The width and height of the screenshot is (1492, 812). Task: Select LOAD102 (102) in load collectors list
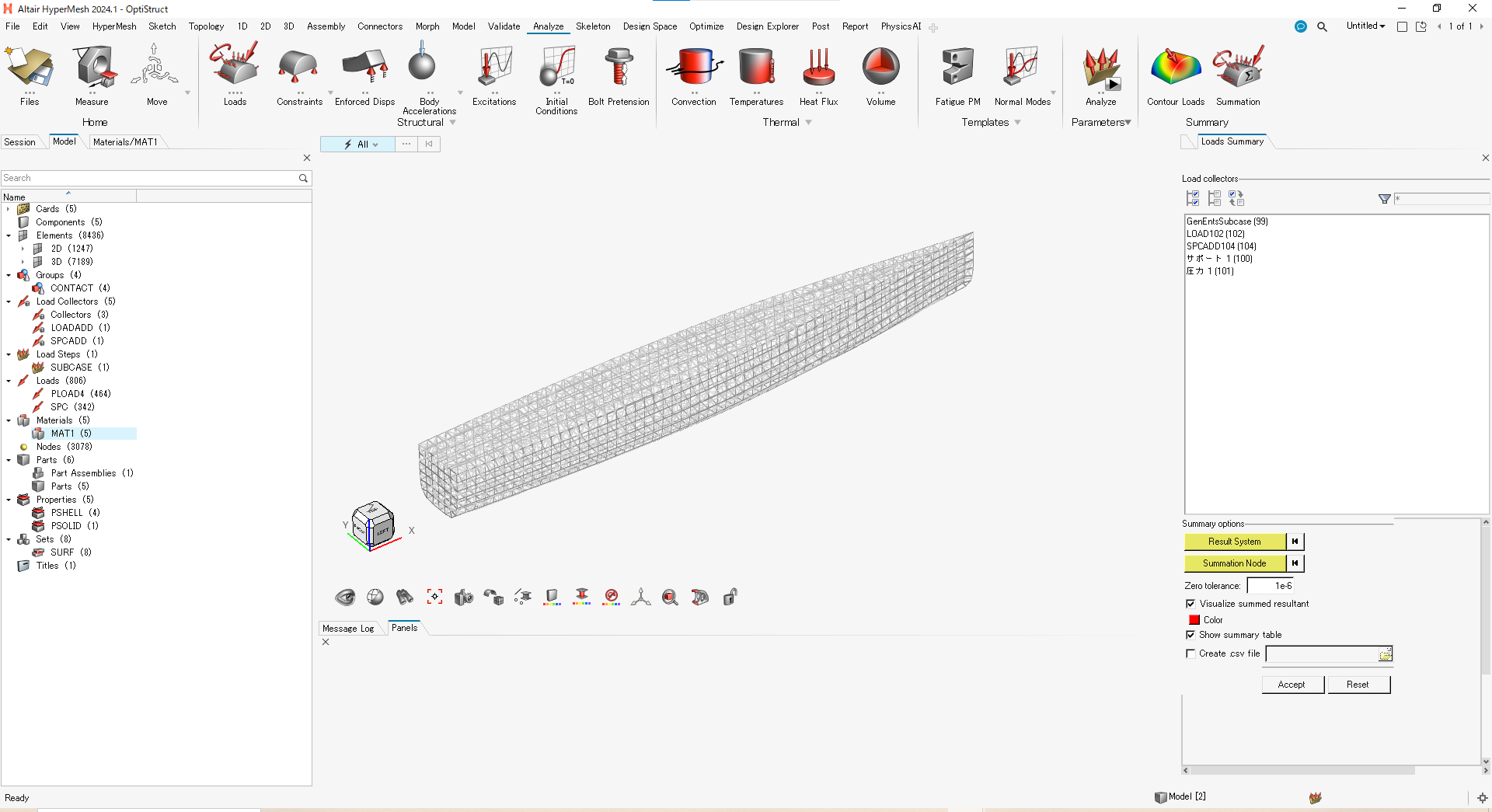coord(1215,234)
